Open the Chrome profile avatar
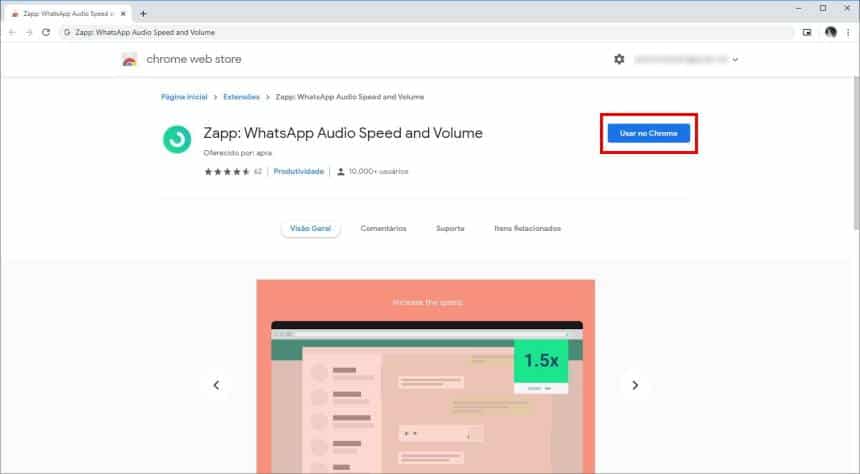 831,32
